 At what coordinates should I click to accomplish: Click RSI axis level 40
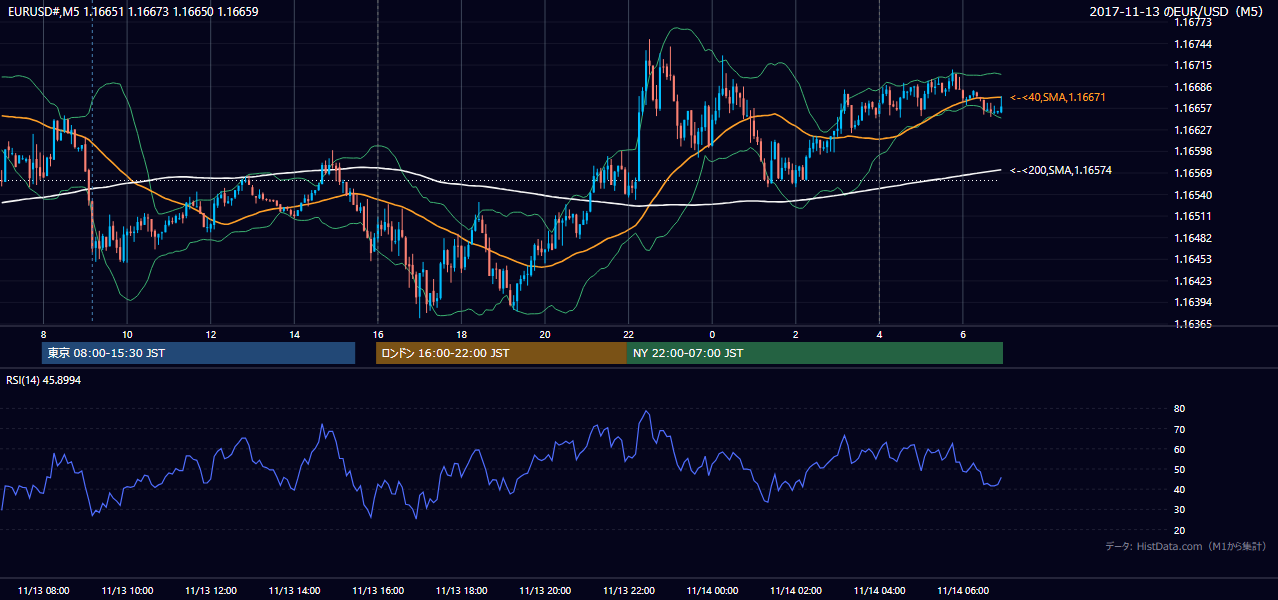(x=1179, y=489)
